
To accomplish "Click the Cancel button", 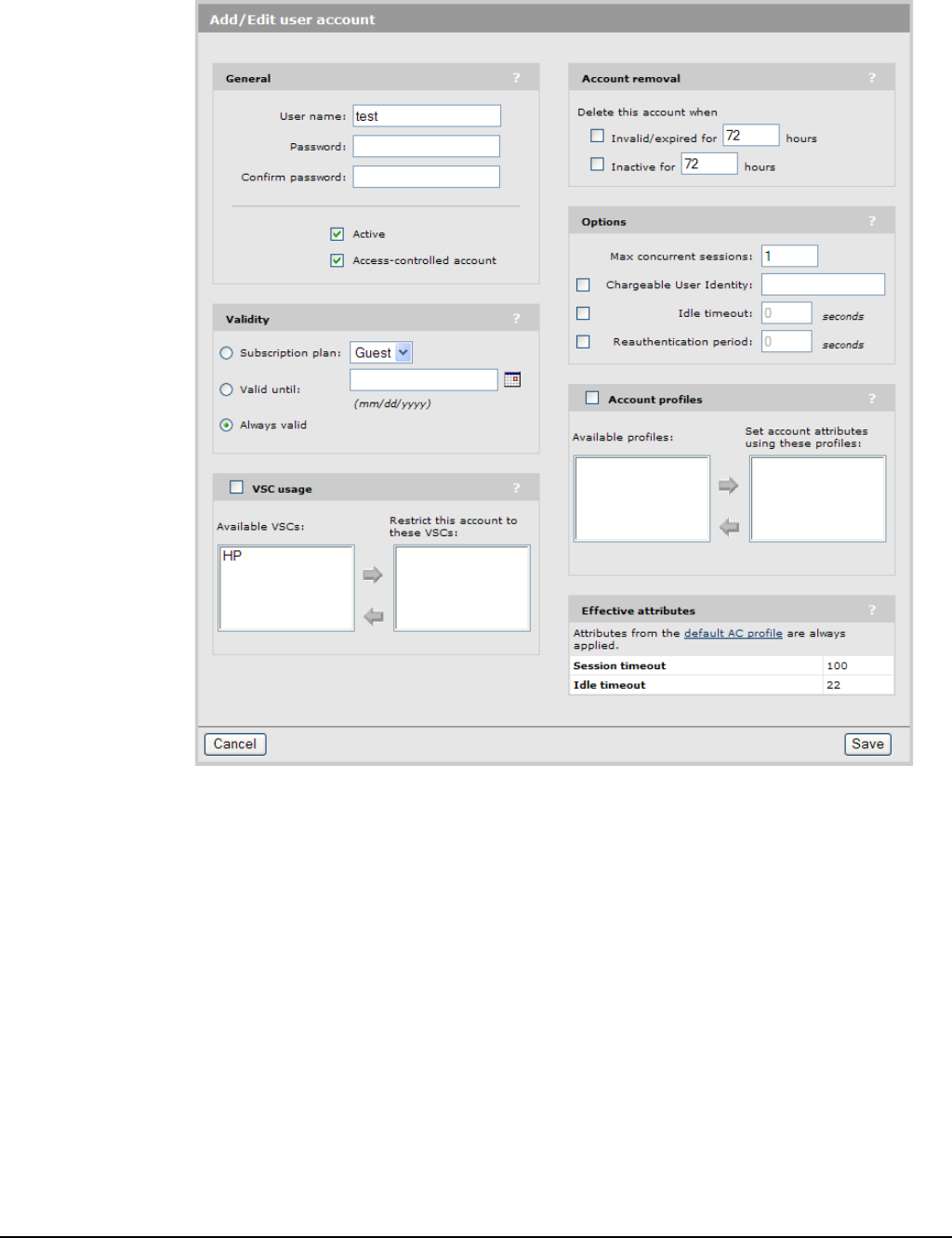I will pos(235,744).
